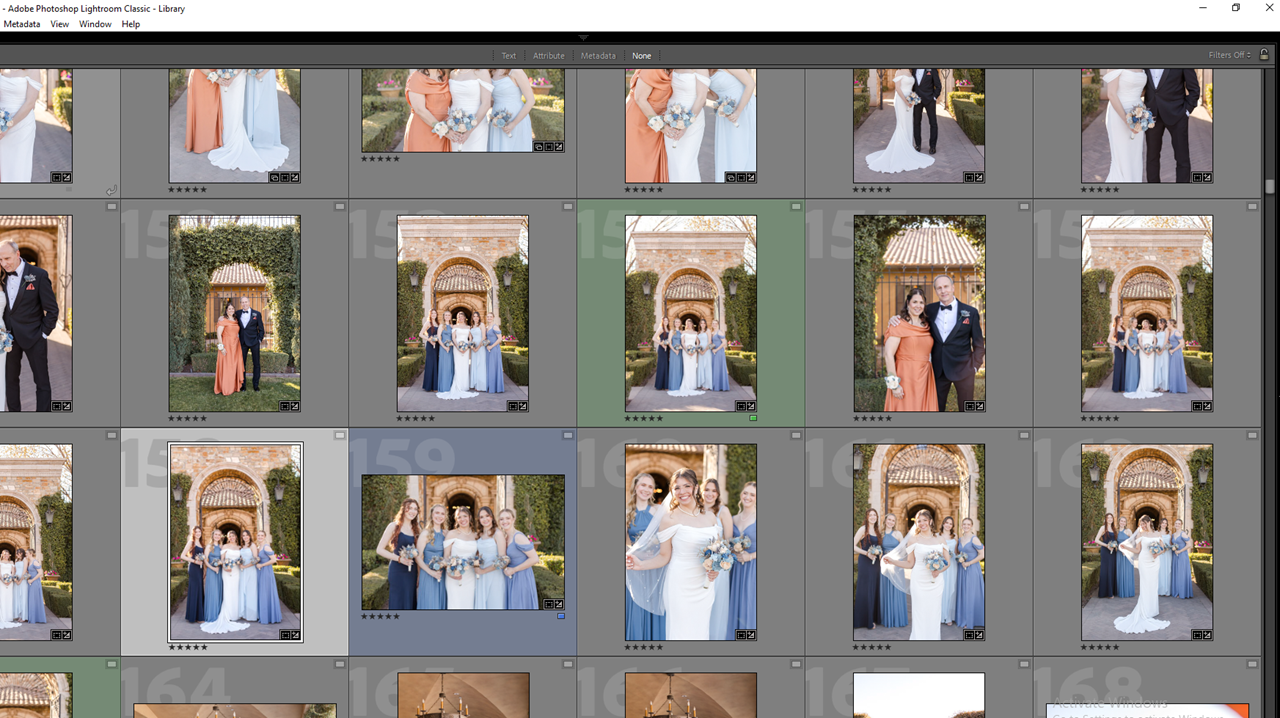Click crop badge on close-up veiled bride photo
The height and width of the screenshot is (718, 1280).
[741, 634]
